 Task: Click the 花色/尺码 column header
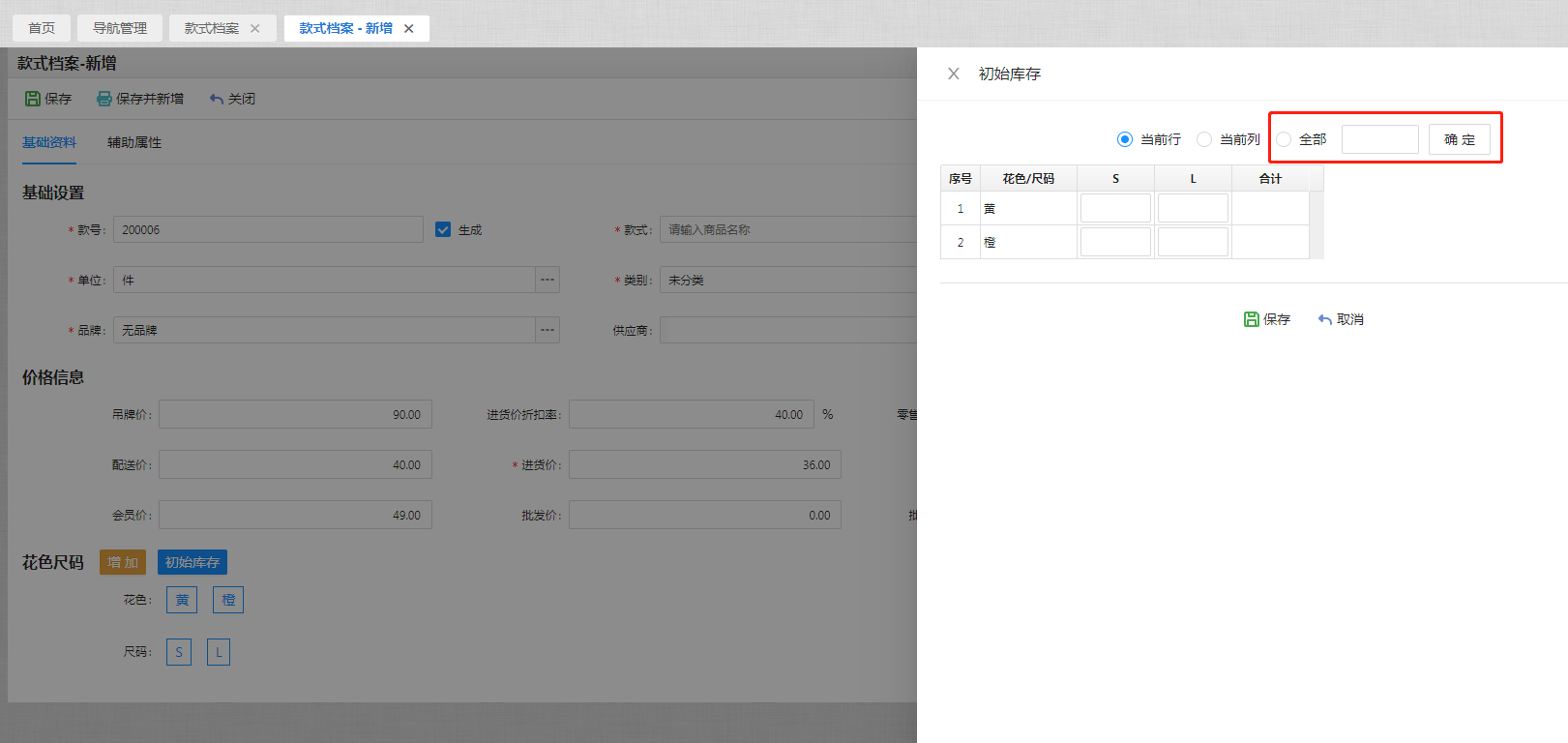pyautogui.click(x=1028, y=178)
